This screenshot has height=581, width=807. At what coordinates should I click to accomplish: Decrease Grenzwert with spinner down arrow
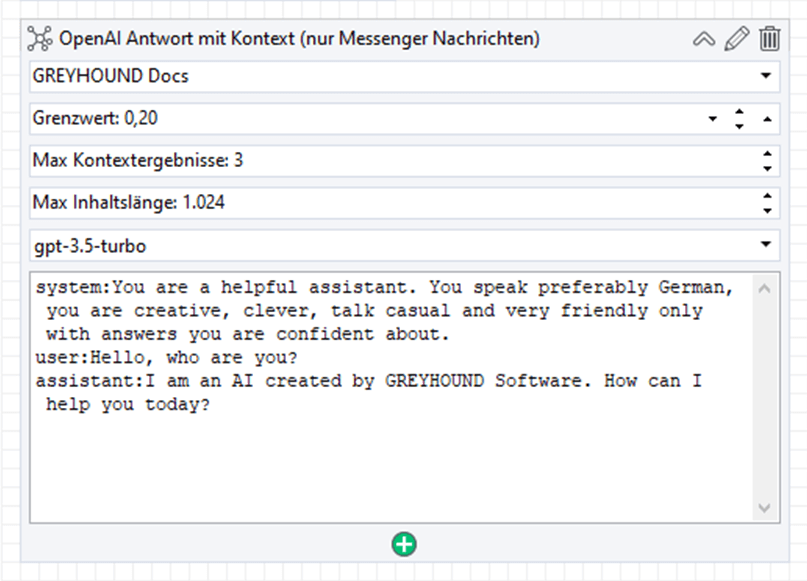[x=740, y=126]
